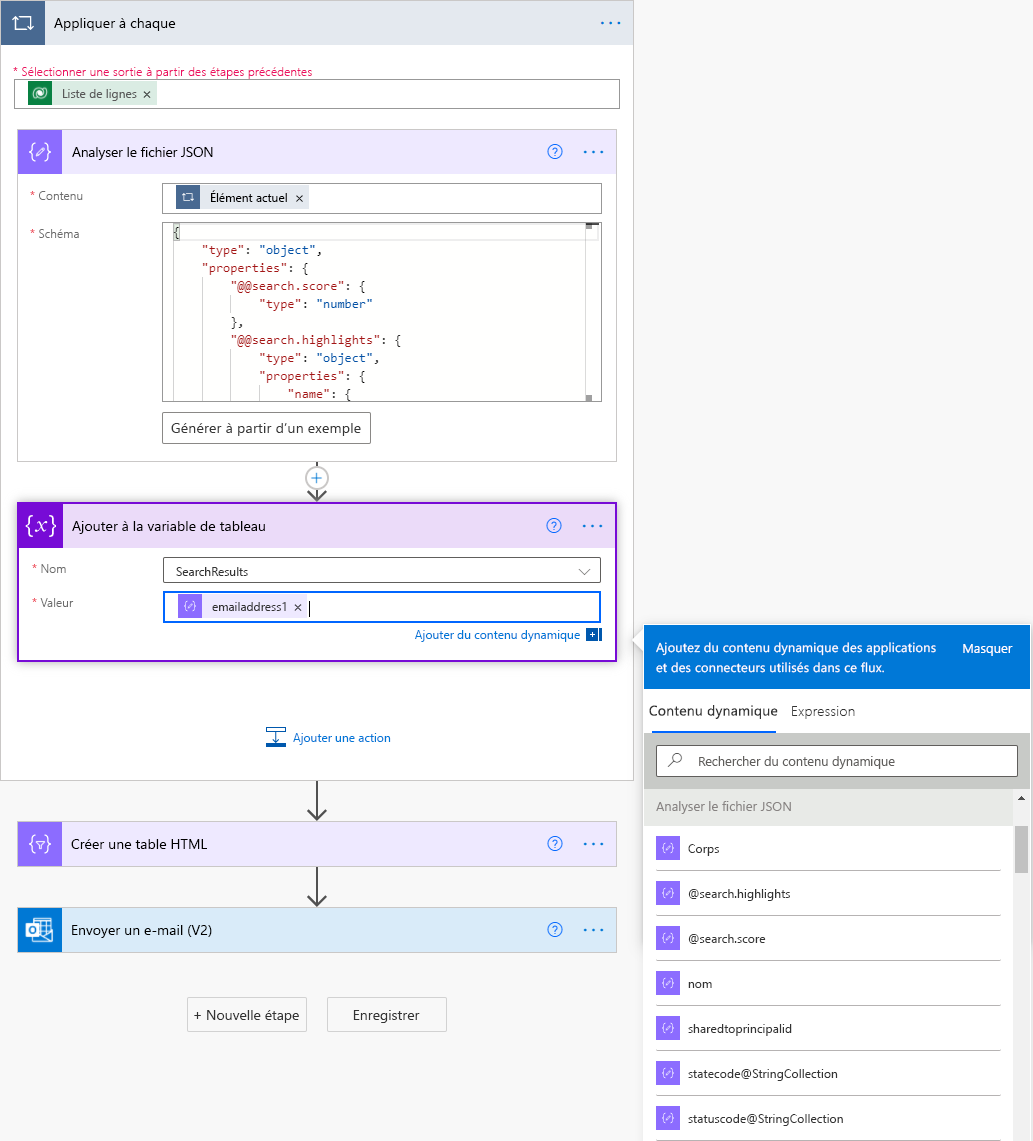
Task: Click the Outlook icon on e-mail step
Action: (40, 930)
